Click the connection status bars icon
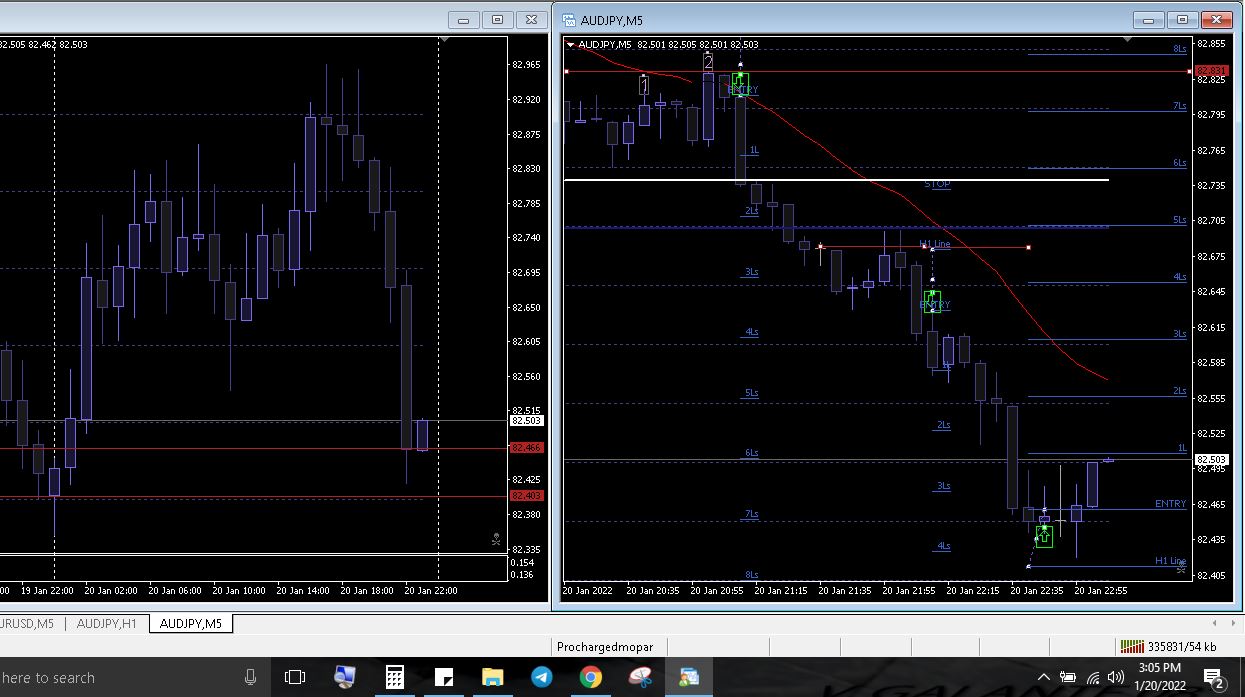1245x697 pixels. [1132, 646]
